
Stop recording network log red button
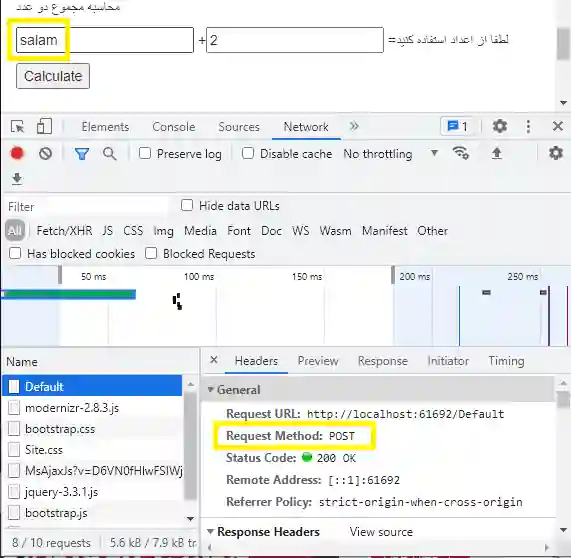click(17, 154)
